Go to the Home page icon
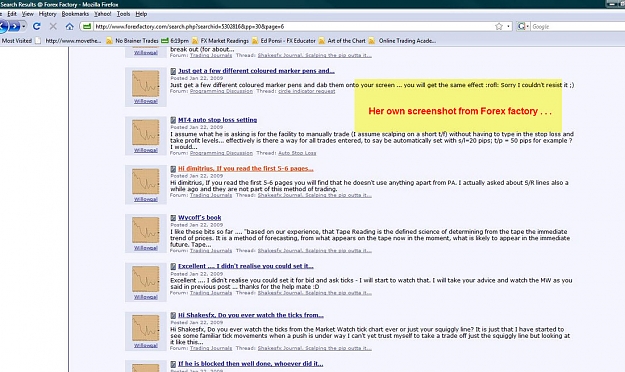Image resolution: width=625 pixels, height=372 pixels. (x=69, y=26)
